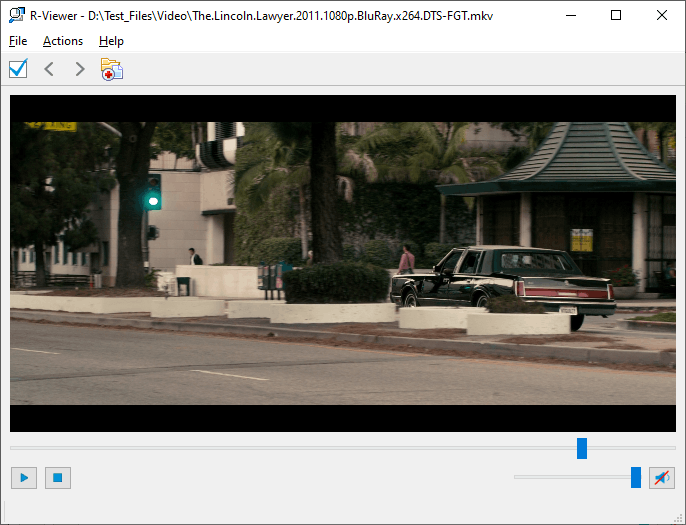The height and width of the screenshot is (525, 686).
Task: Click the start of the seek bar track
Action: [13, 448]
